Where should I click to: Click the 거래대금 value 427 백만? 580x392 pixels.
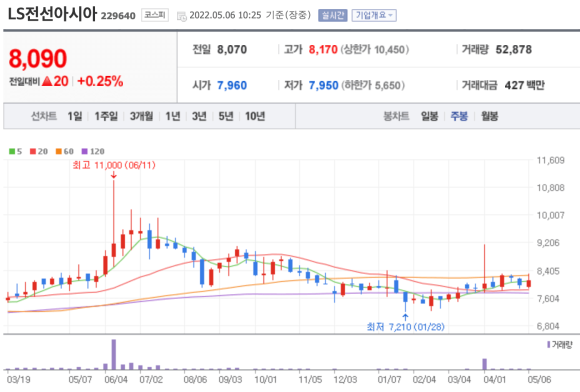coord(525,85)
